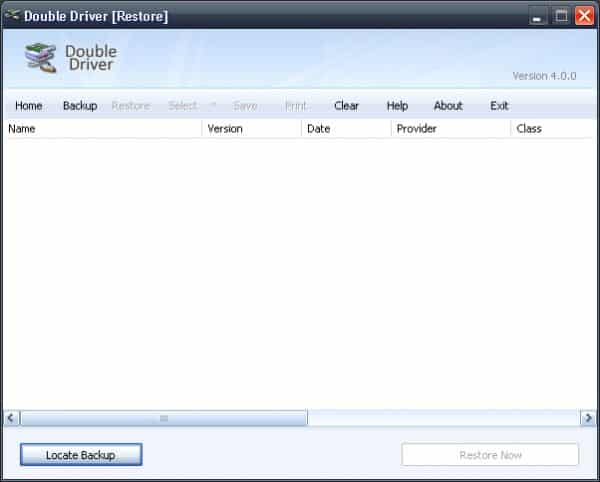
Task: Close the Double Driver window
Action: [x=584, y=16]
